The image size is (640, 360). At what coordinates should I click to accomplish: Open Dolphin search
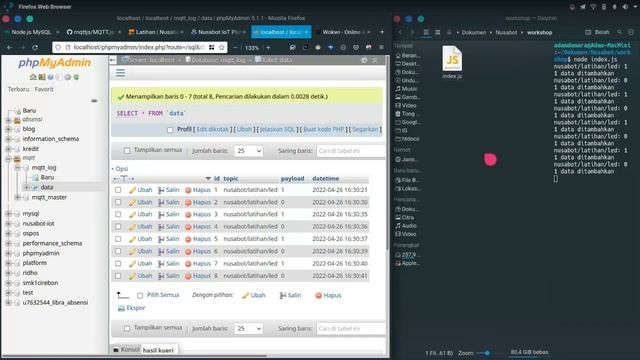620,32
